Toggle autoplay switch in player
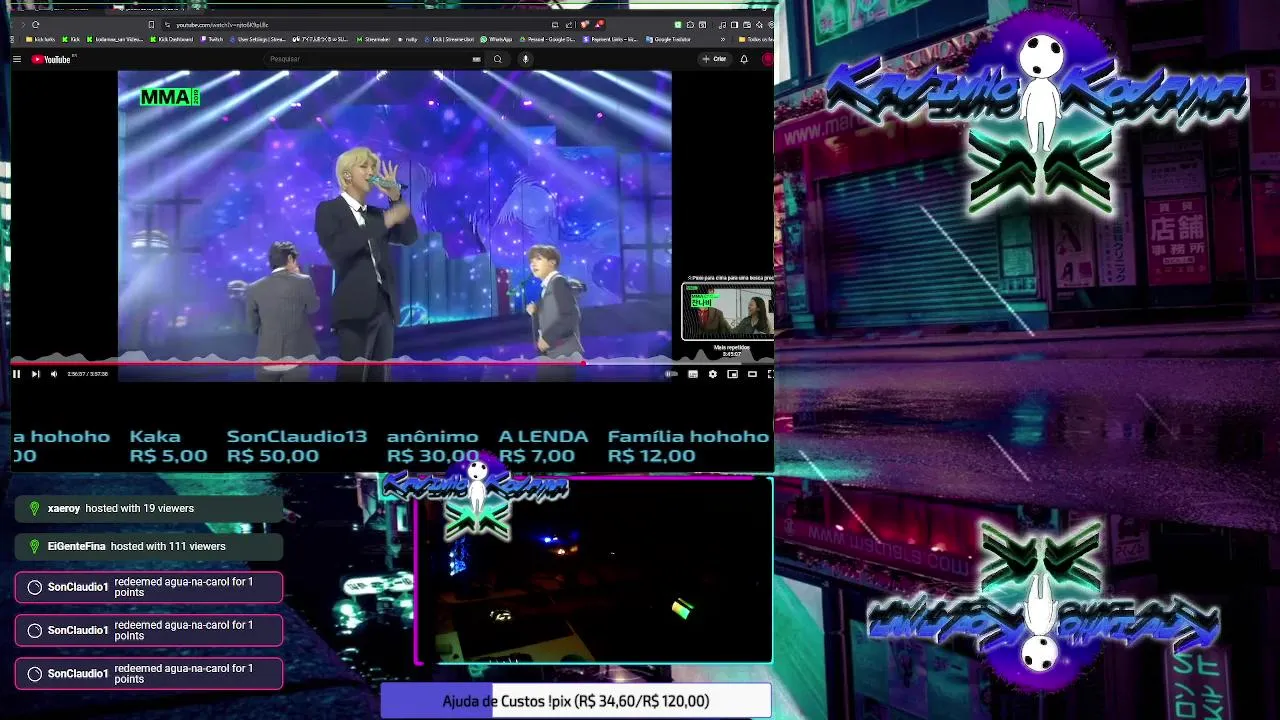Image resolution: width=1280 pixels, height=720 pixels. (672, 374)
